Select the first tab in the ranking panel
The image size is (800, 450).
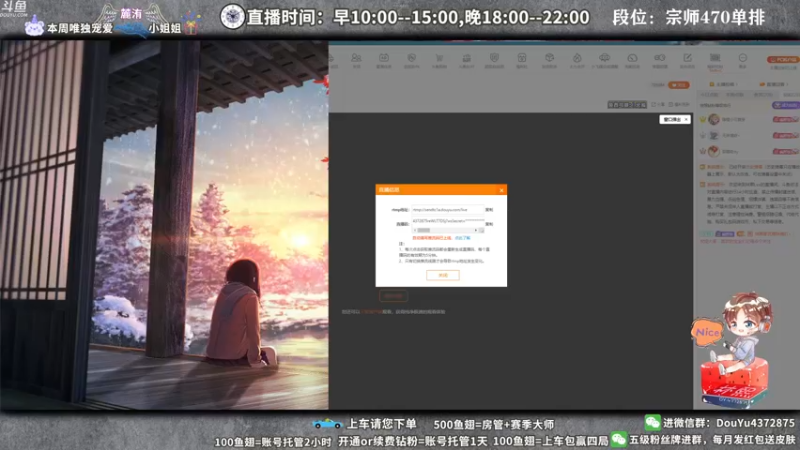709,95
